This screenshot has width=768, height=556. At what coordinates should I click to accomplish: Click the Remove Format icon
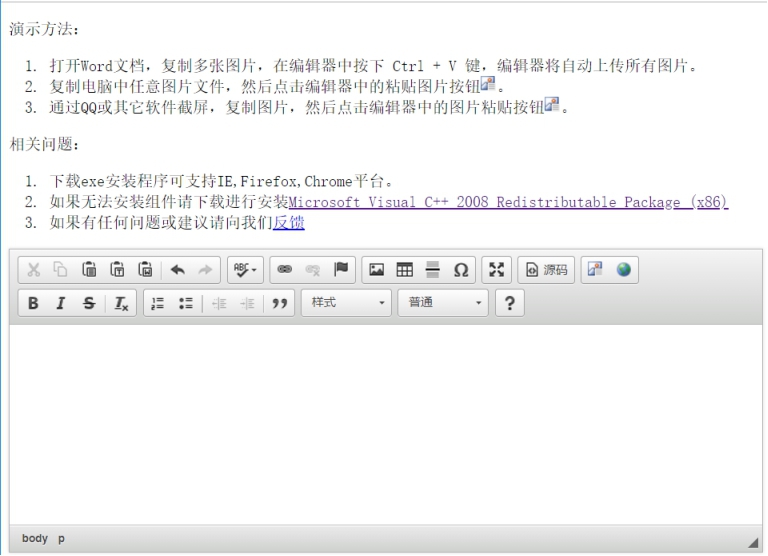click(x=121, y=303)
